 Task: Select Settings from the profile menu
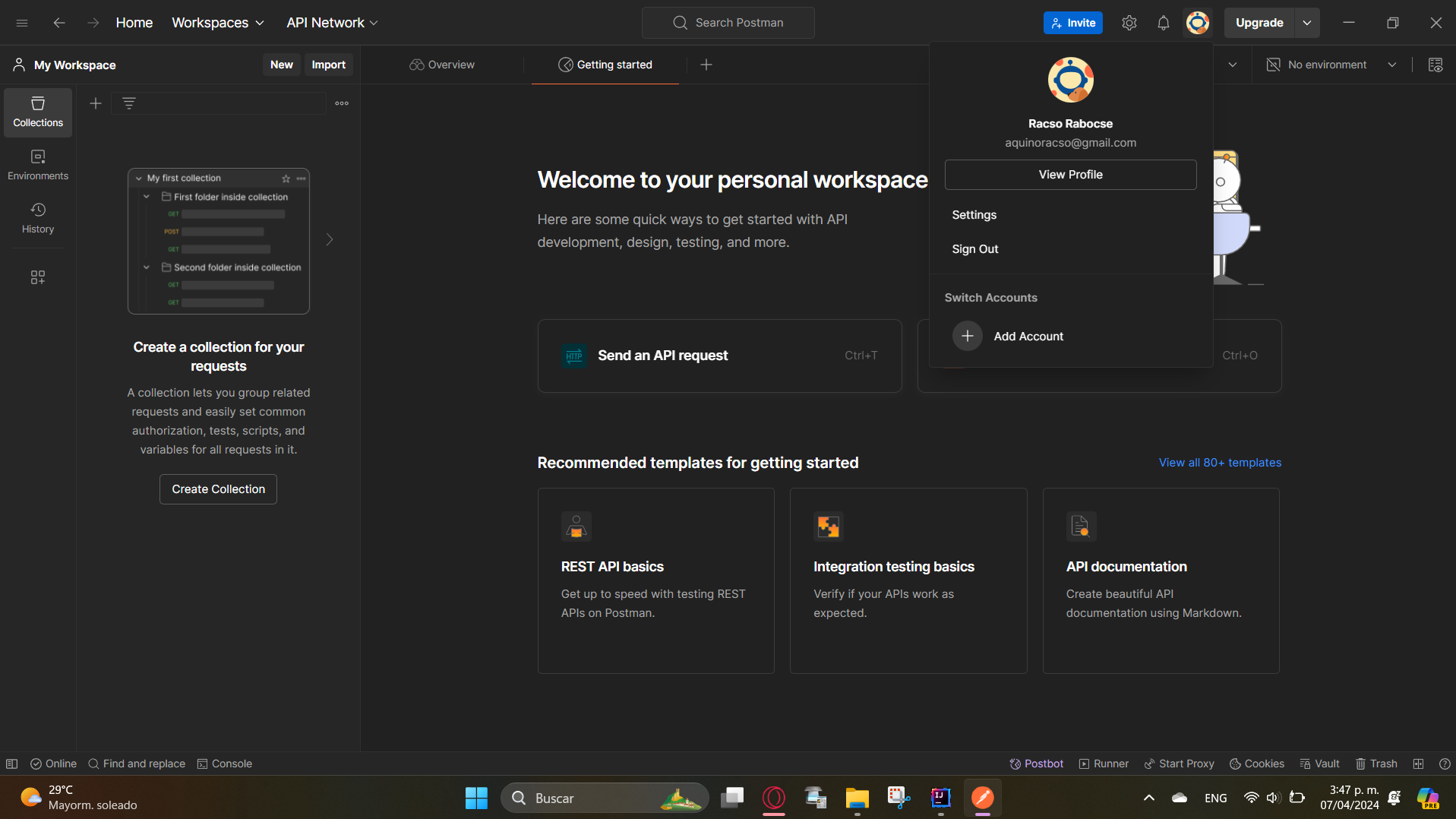[x=974, y=215]
